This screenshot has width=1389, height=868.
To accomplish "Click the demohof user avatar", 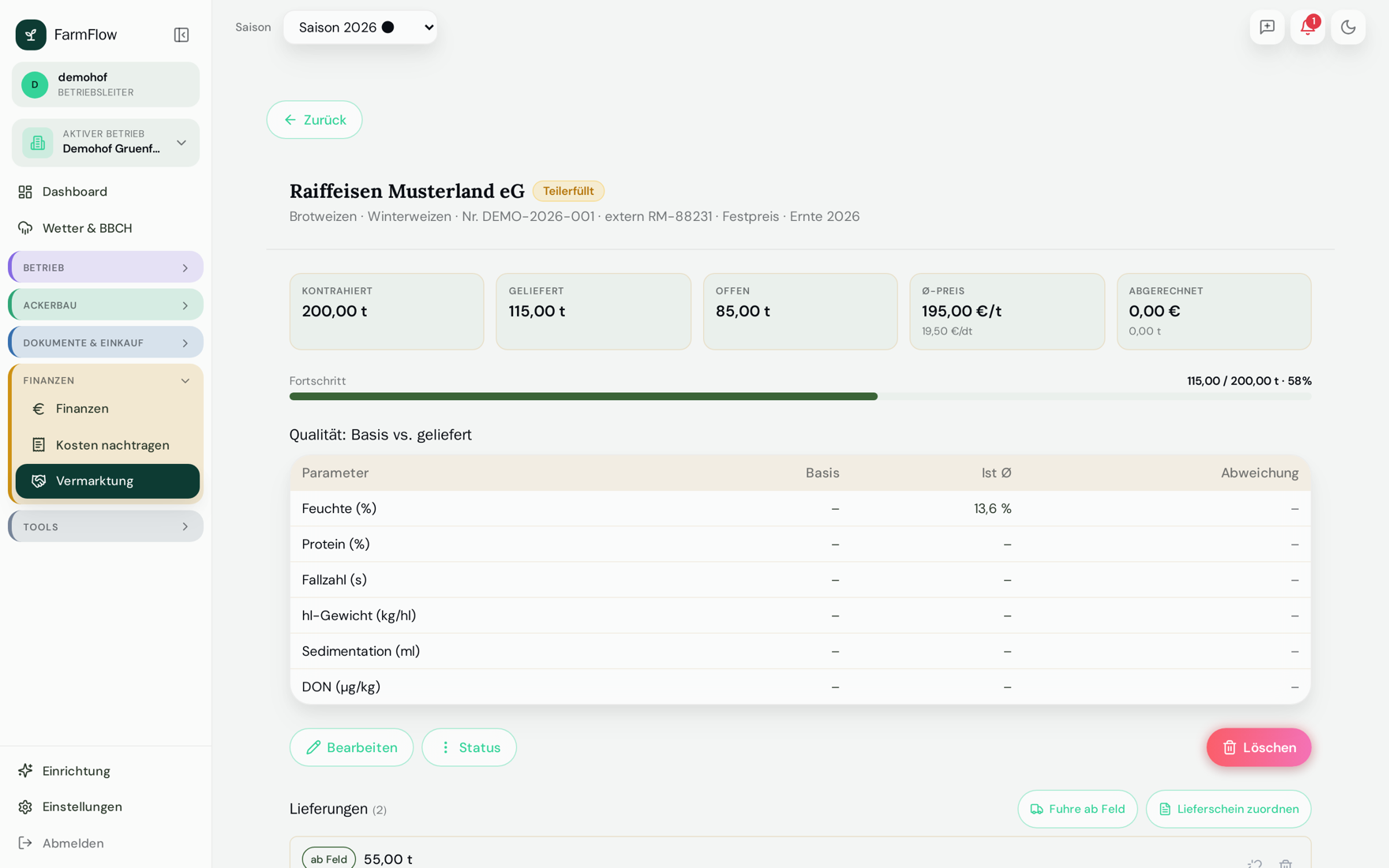I will [x=35, y=84].
